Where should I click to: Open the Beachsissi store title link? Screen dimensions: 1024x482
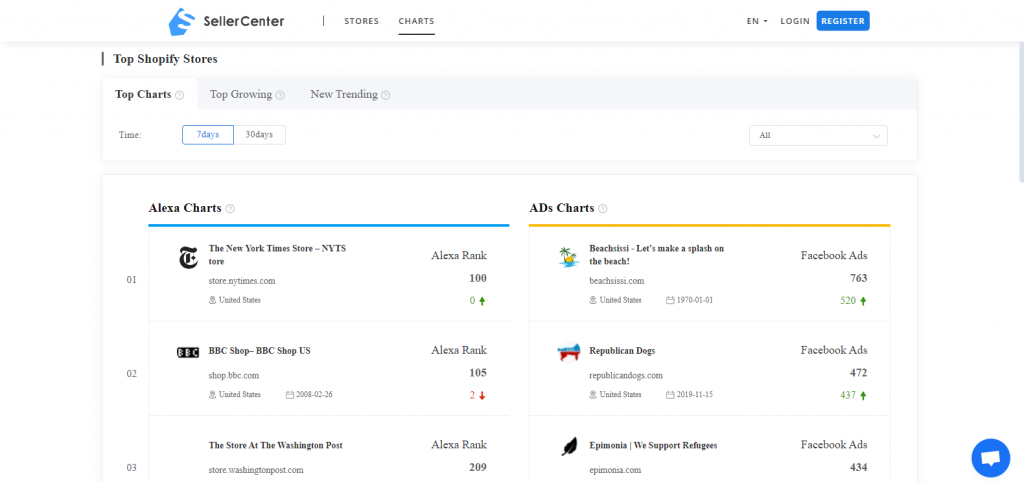point(657,255)
